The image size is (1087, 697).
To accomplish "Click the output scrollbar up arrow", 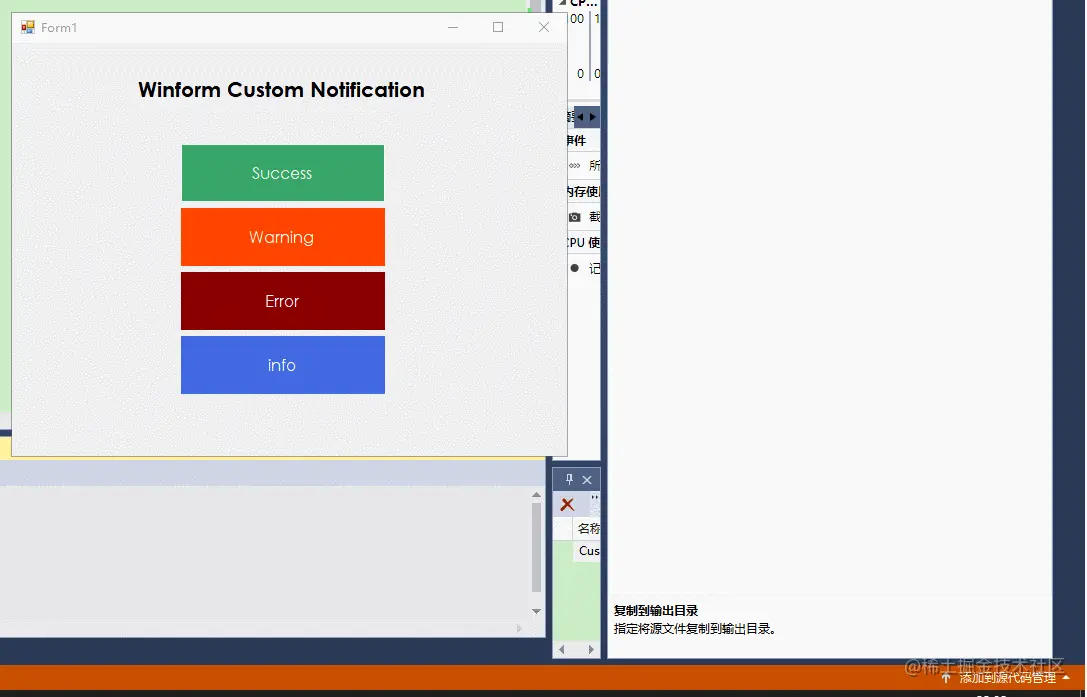I will [536, 494].
